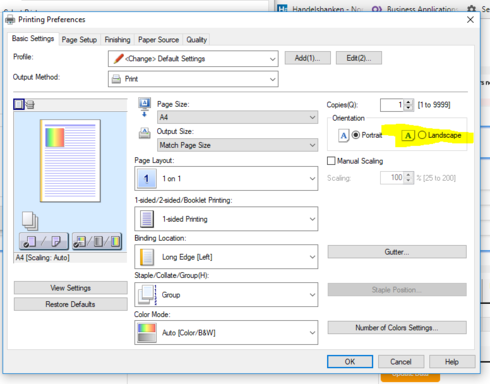Click the Business Application tab favicon in background

377,9
